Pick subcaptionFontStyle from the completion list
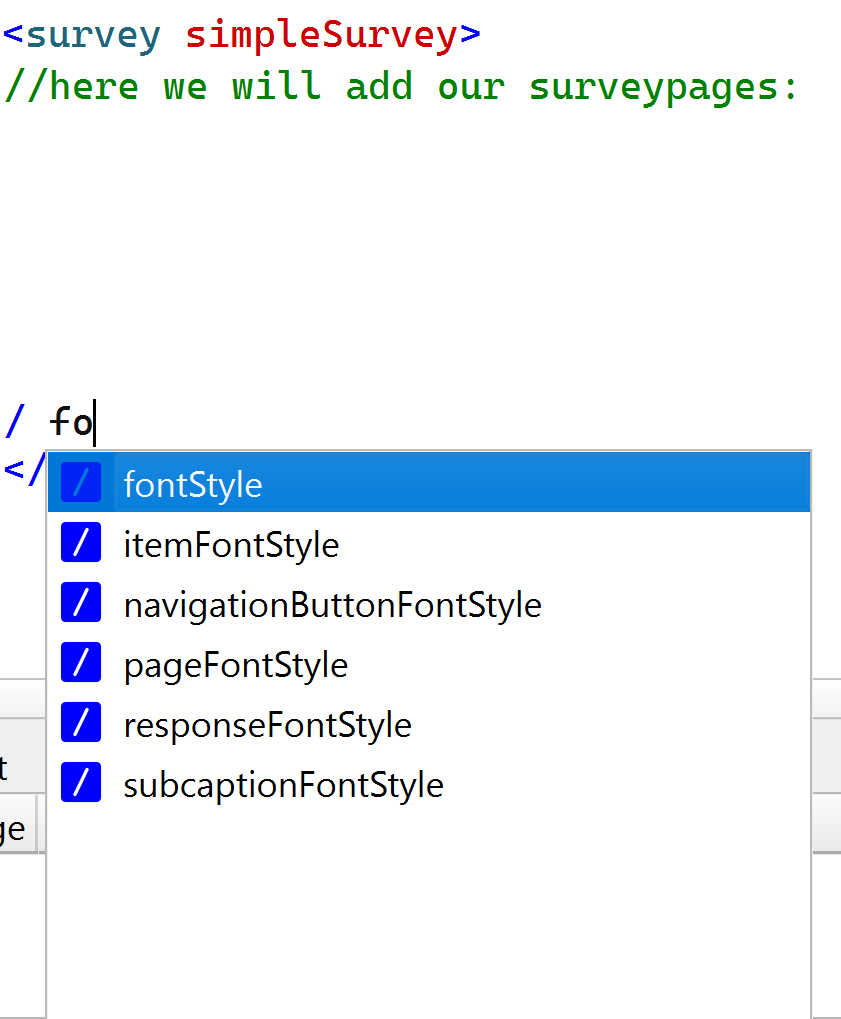 (283, 785)
